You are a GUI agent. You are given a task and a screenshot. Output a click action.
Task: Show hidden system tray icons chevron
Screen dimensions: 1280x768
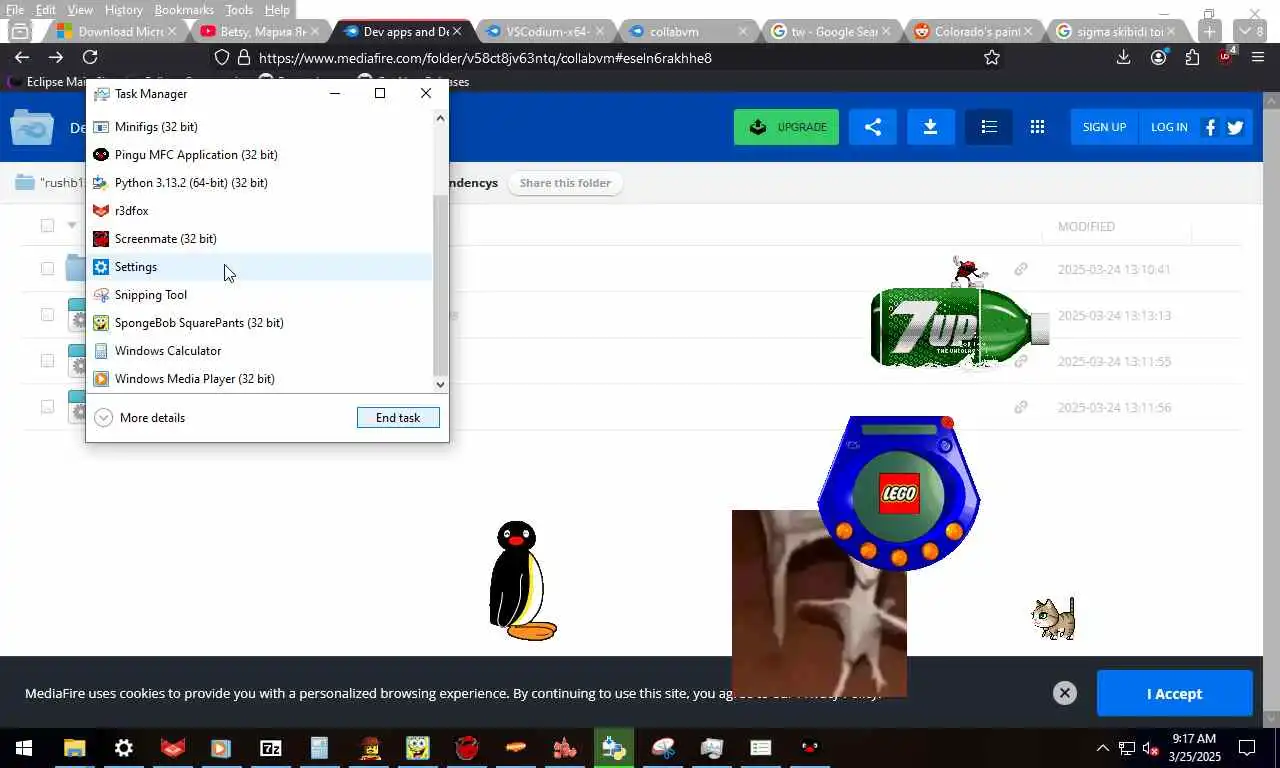point(1103,748)
